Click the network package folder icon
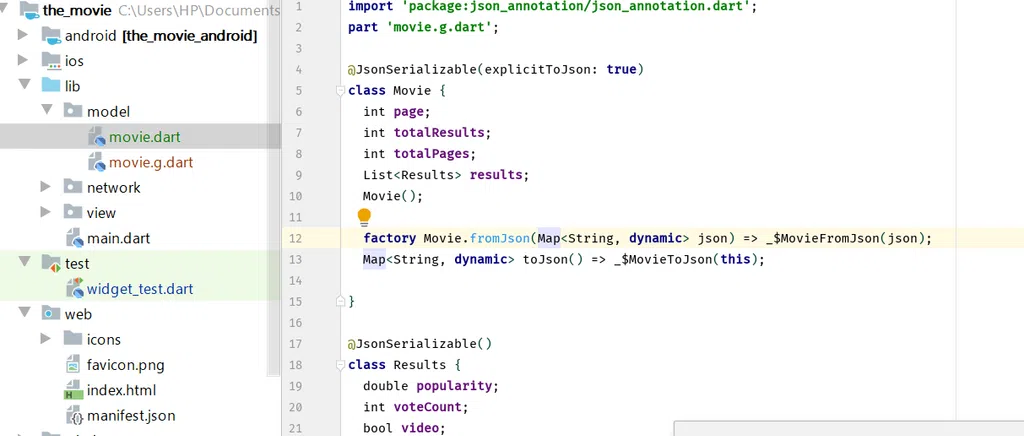1024x436 pixels. [73, 187]
